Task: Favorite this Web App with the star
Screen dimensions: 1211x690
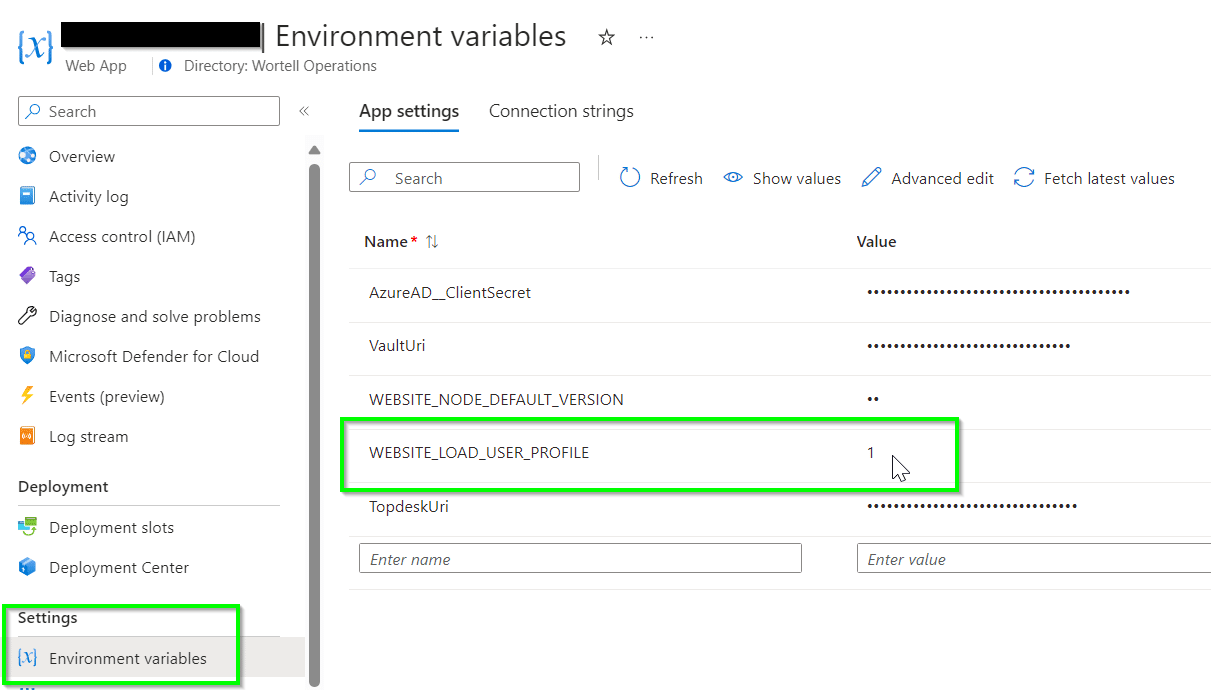Action: [606, 38]
